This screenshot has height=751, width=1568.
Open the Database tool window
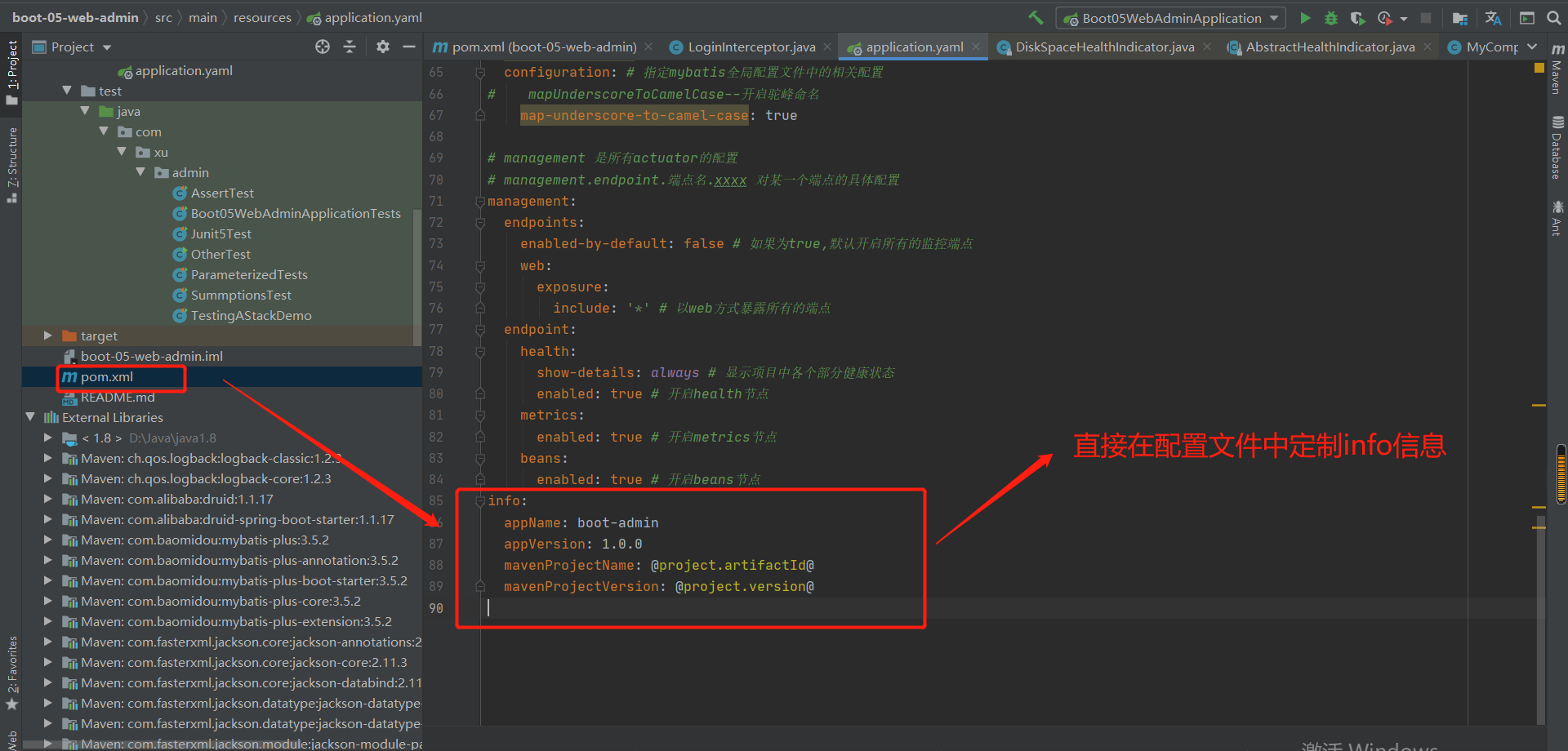pos(1557,147)
